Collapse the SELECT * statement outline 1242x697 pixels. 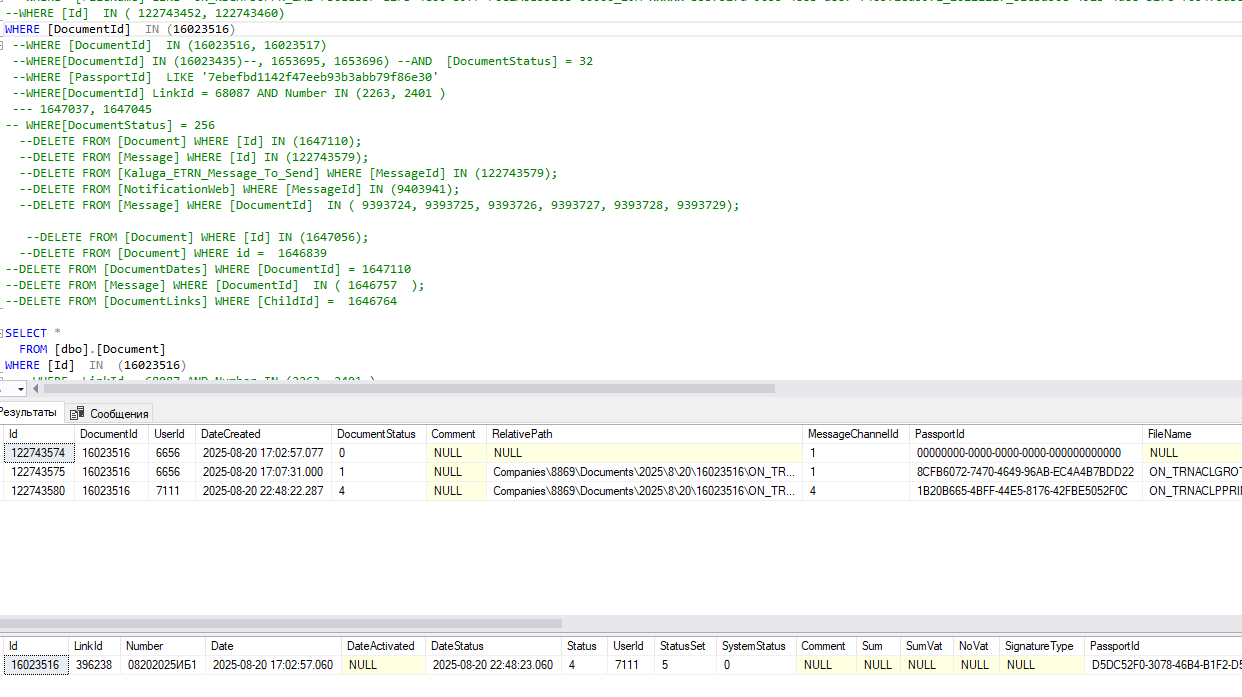(2, 333)
